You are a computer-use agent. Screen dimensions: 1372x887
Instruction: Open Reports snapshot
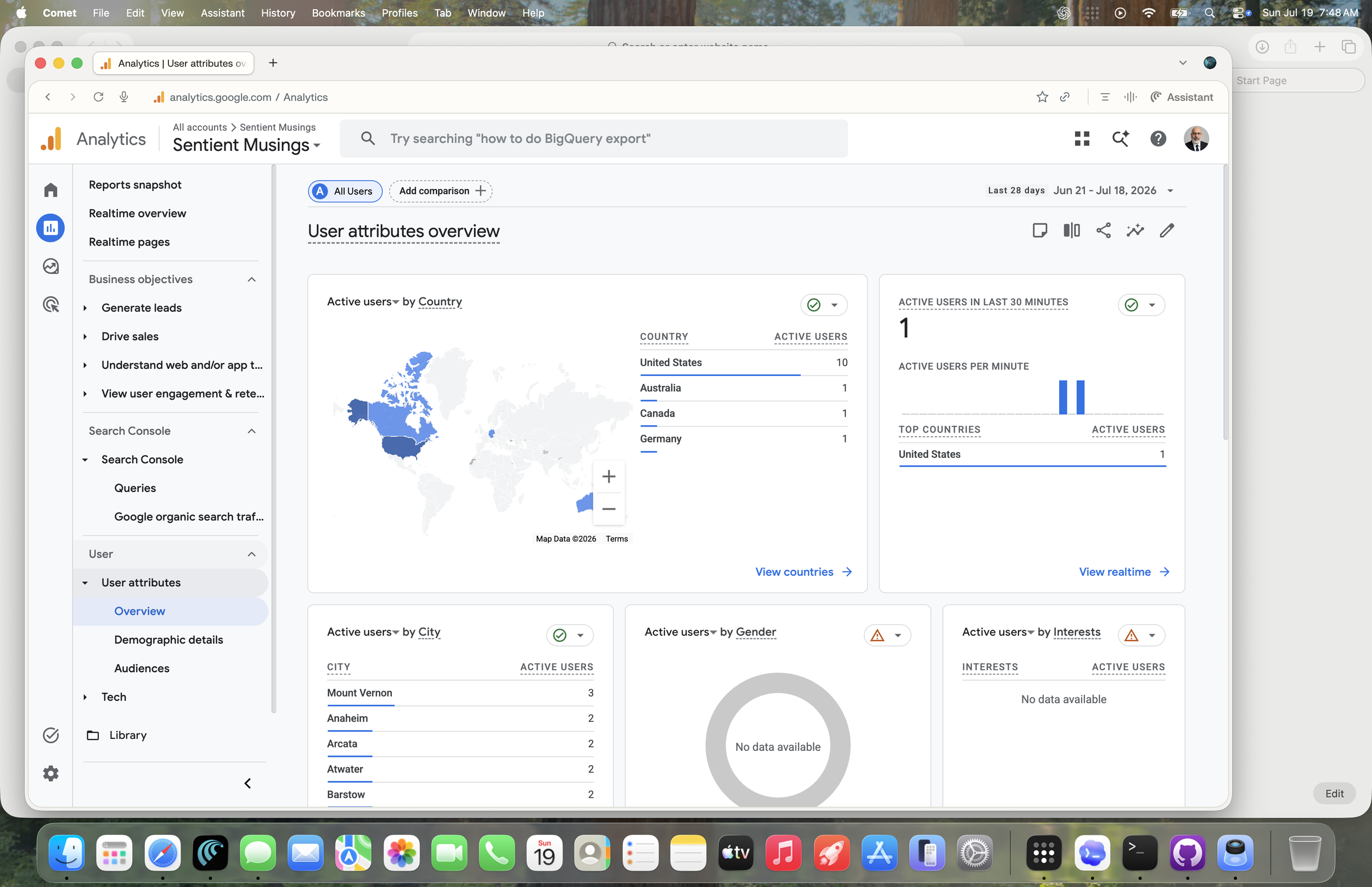pyautogui.click(x=136, y=185)
